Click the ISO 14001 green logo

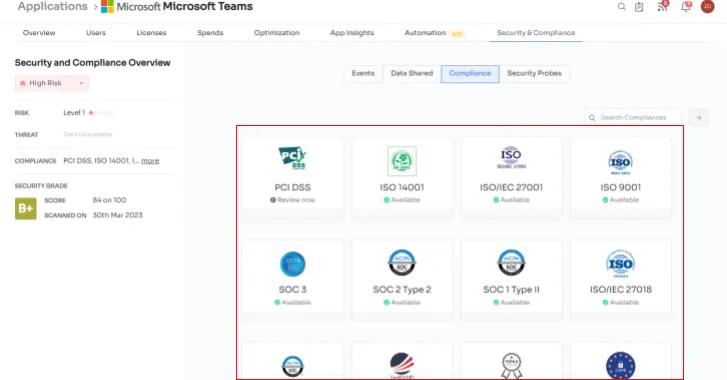(x=402, y=161)
